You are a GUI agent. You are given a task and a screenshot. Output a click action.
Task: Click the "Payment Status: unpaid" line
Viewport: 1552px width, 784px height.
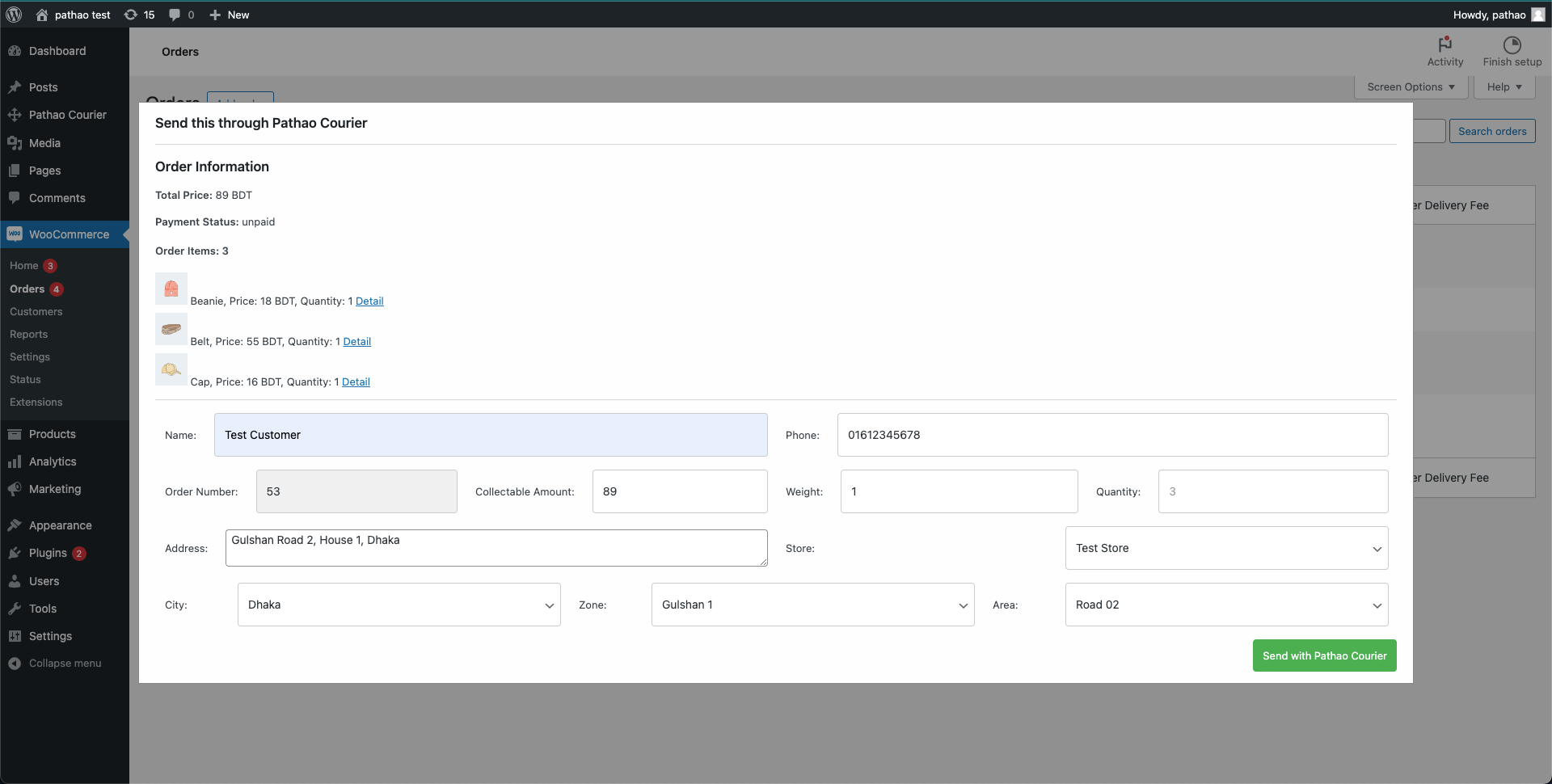(215, 222)
